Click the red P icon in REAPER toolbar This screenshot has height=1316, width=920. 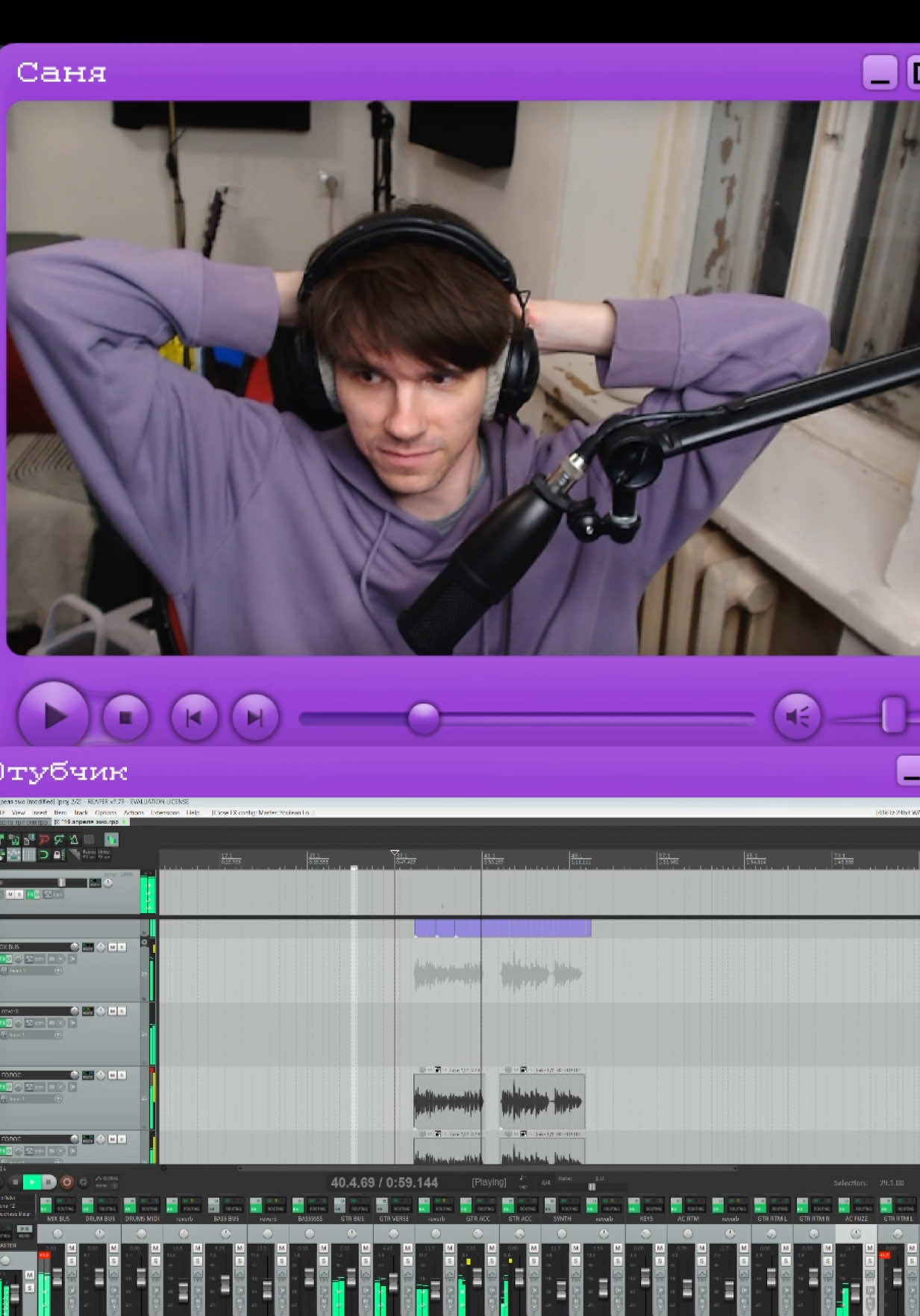tap(44, 839)
